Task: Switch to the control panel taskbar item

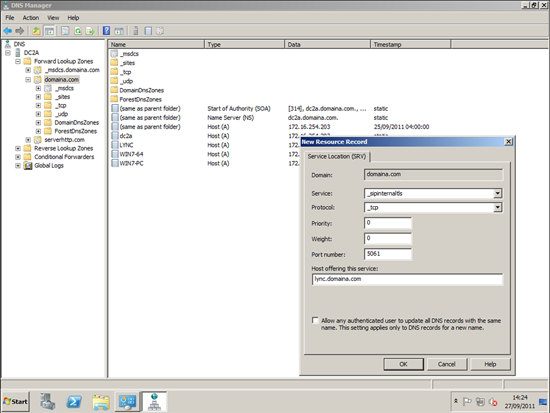Action: click(x=127, y=401)
